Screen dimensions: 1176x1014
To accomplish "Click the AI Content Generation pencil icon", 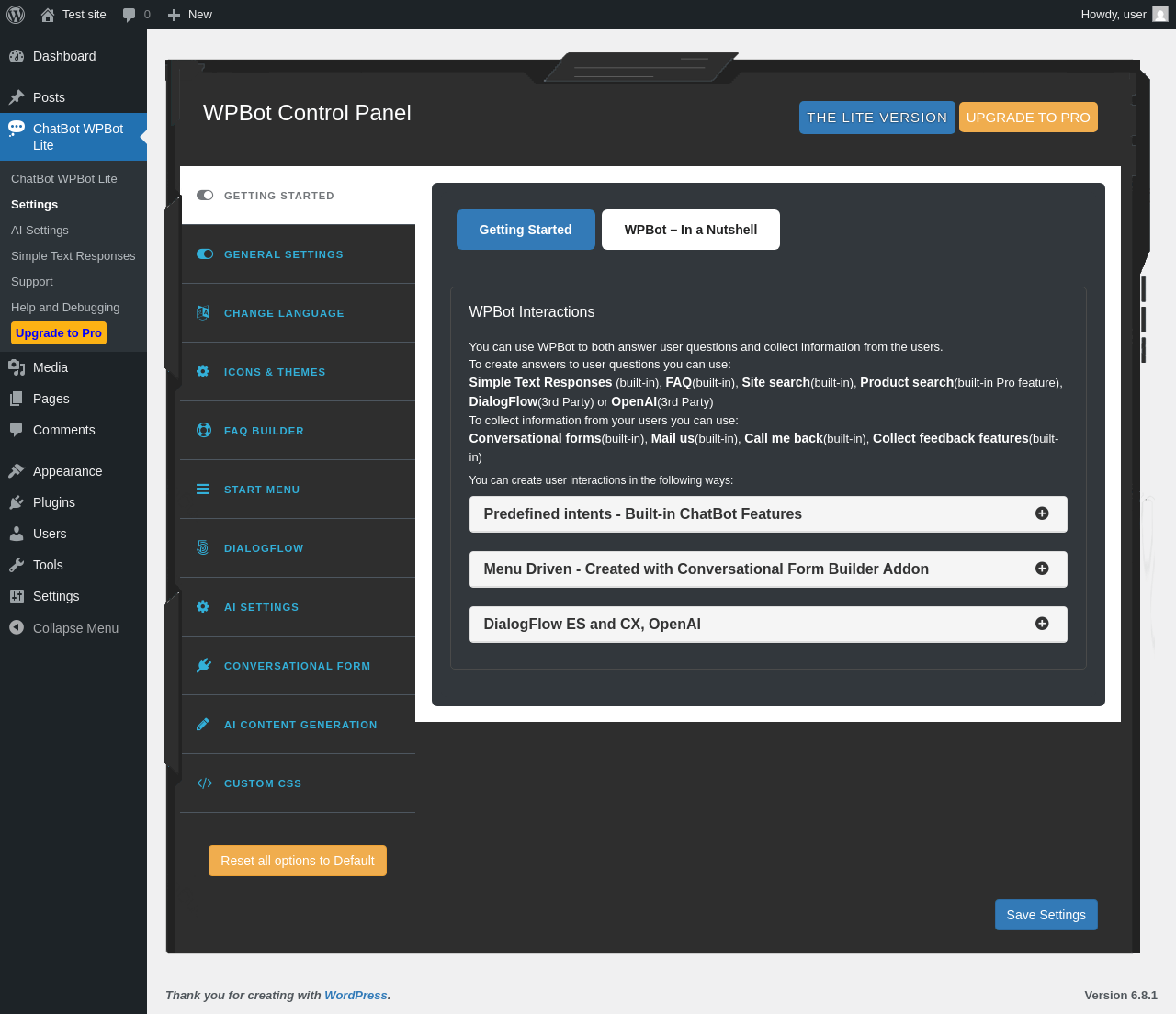I will (203, 725).
